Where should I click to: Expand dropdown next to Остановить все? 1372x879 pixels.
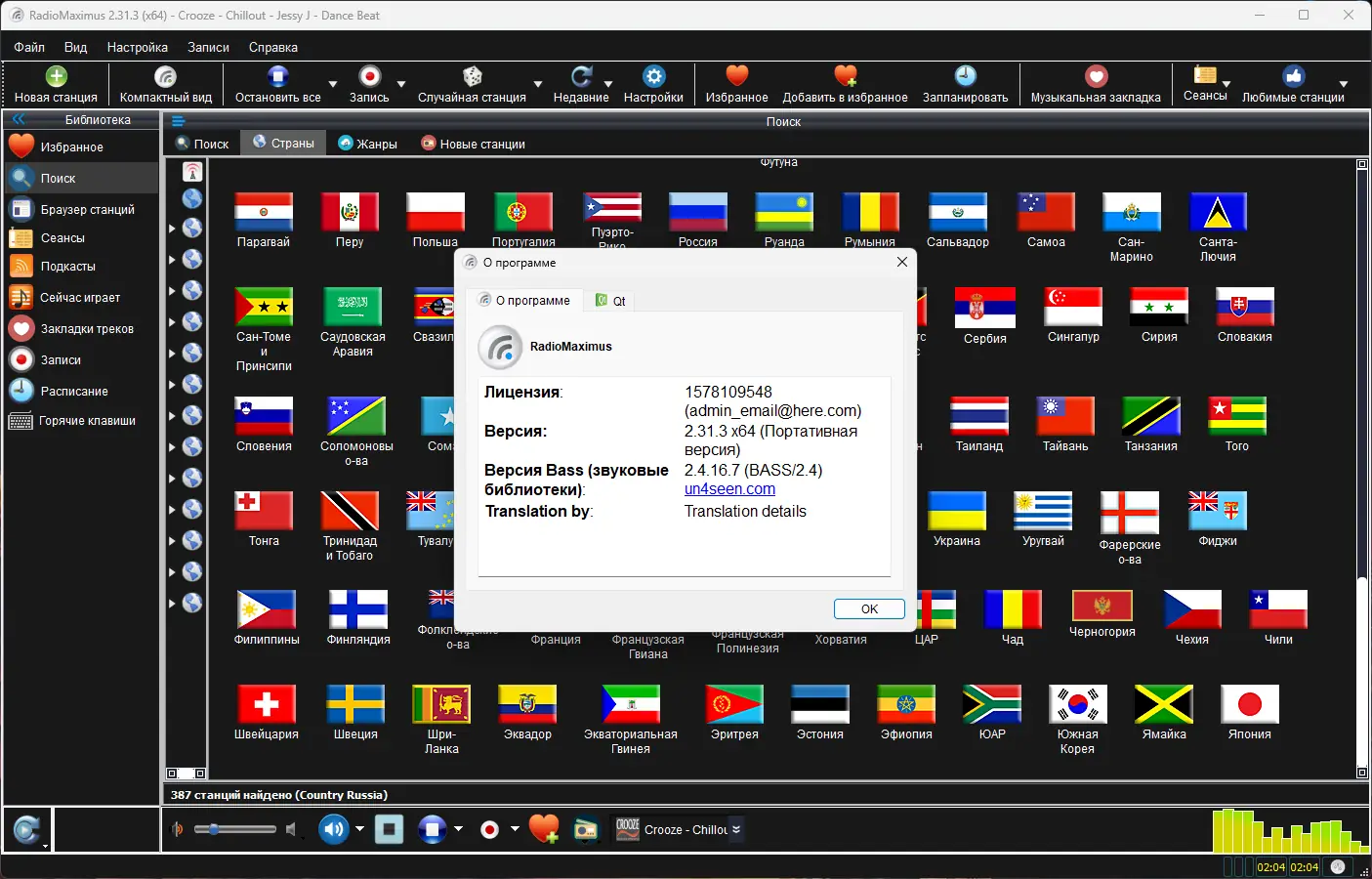click(333, 84)
